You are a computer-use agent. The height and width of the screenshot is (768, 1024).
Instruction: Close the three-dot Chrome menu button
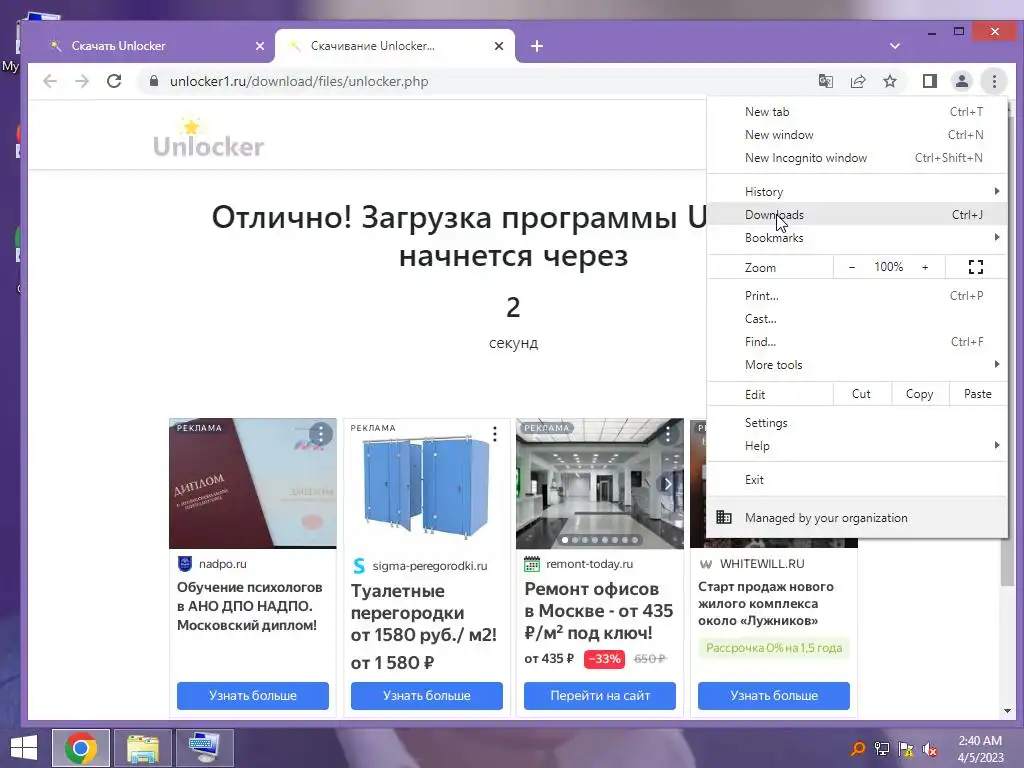994,81
